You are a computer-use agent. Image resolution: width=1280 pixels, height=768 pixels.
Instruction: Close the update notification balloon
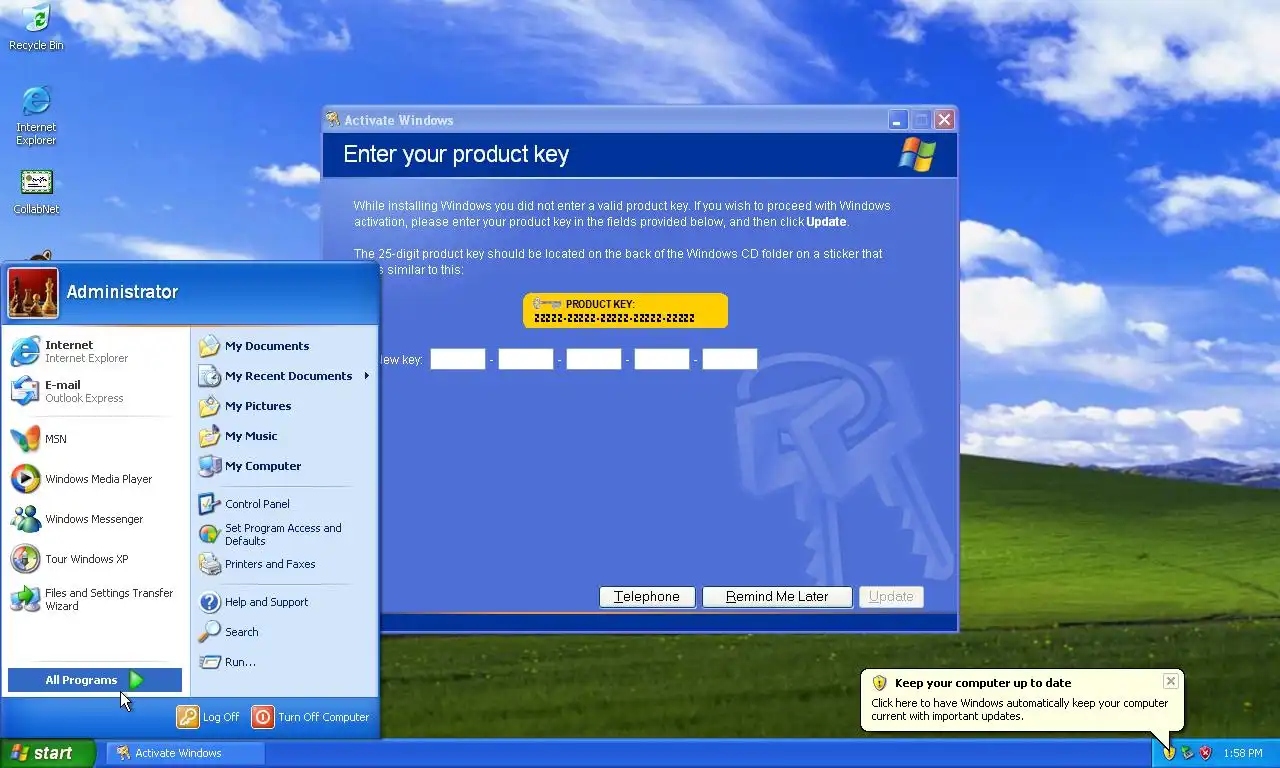1170,681
